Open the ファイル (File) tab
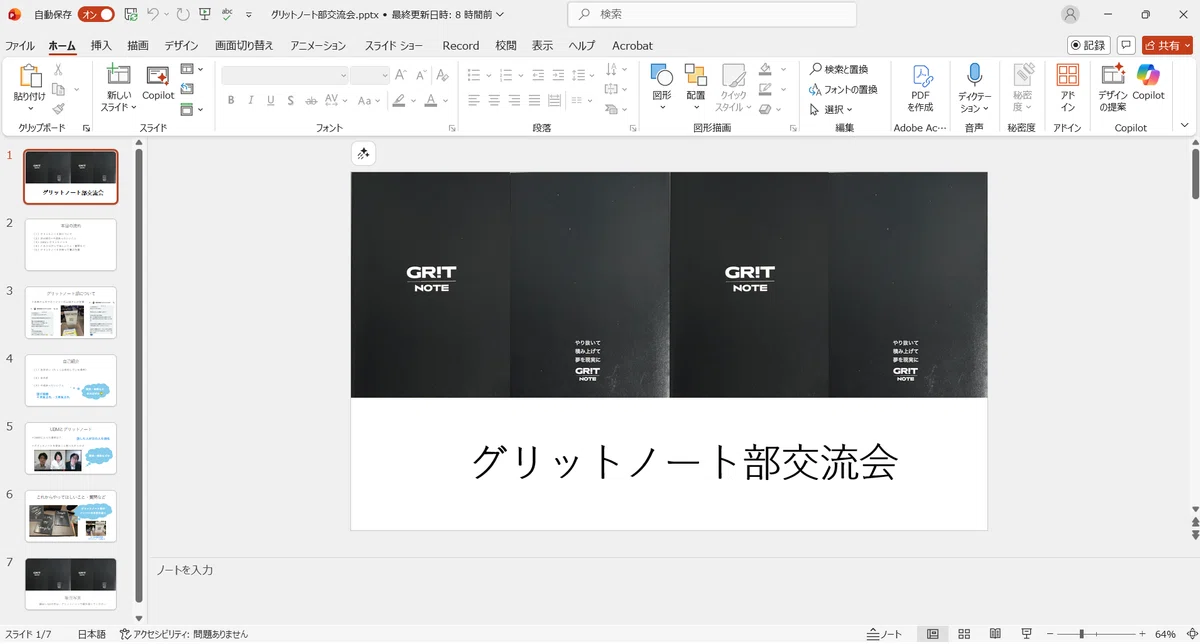1200x644 pixels. 19,46
